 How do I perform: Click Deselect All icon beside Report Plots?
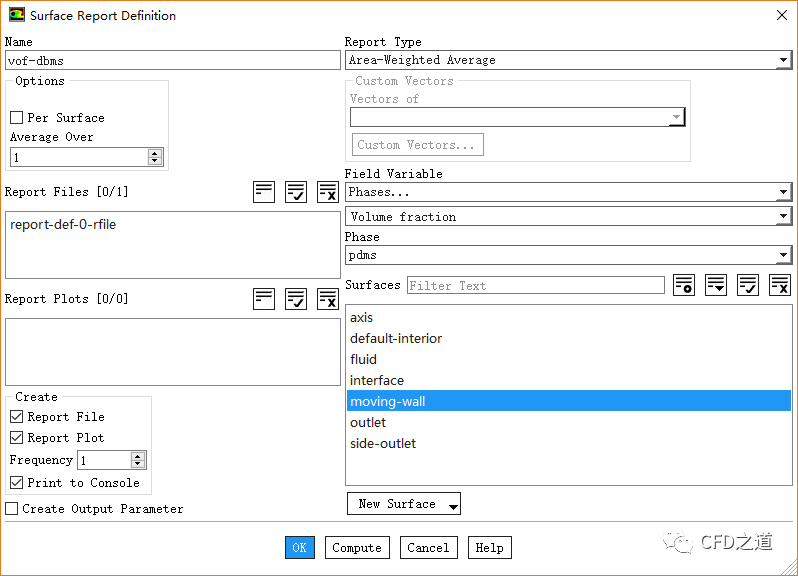tap(327, 298)
